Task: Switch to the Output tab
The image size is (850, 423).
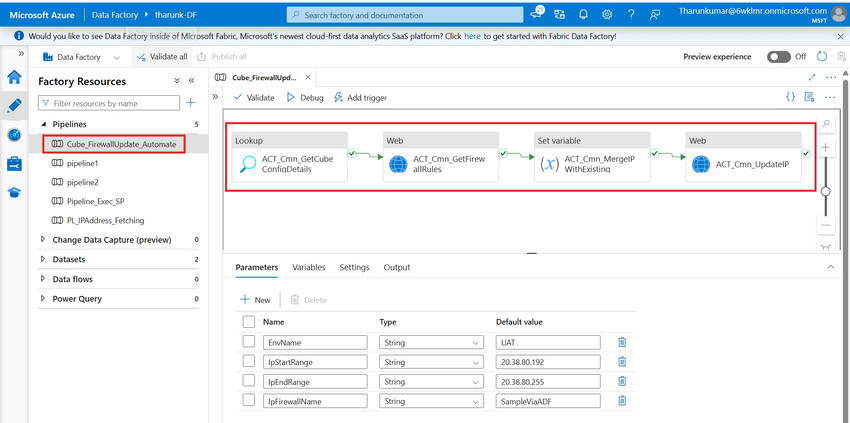Action: click(x=397, y=268)
